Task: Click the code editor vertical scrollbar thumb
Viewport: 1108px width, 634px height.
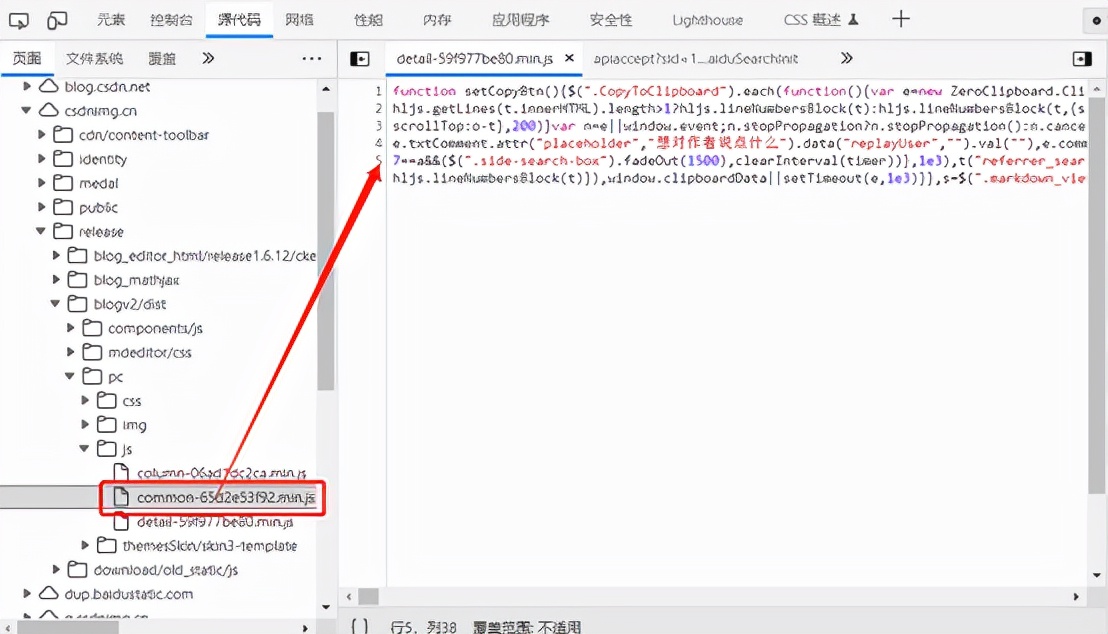Action: 1096,295
